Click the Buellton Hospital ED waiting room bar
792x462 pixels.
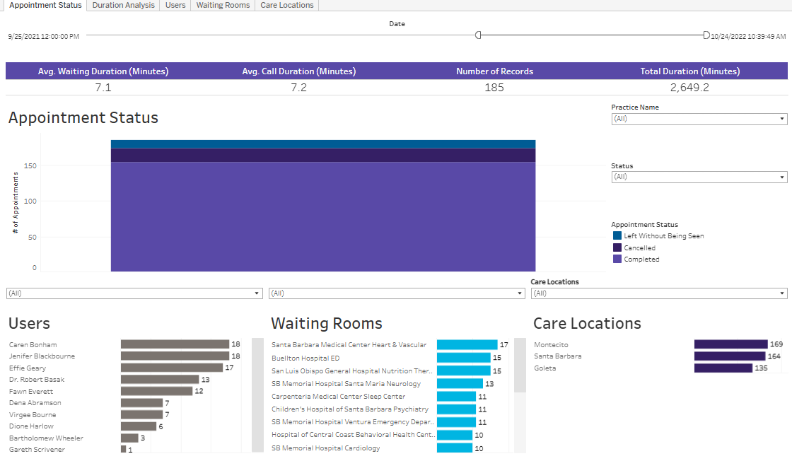462,357
